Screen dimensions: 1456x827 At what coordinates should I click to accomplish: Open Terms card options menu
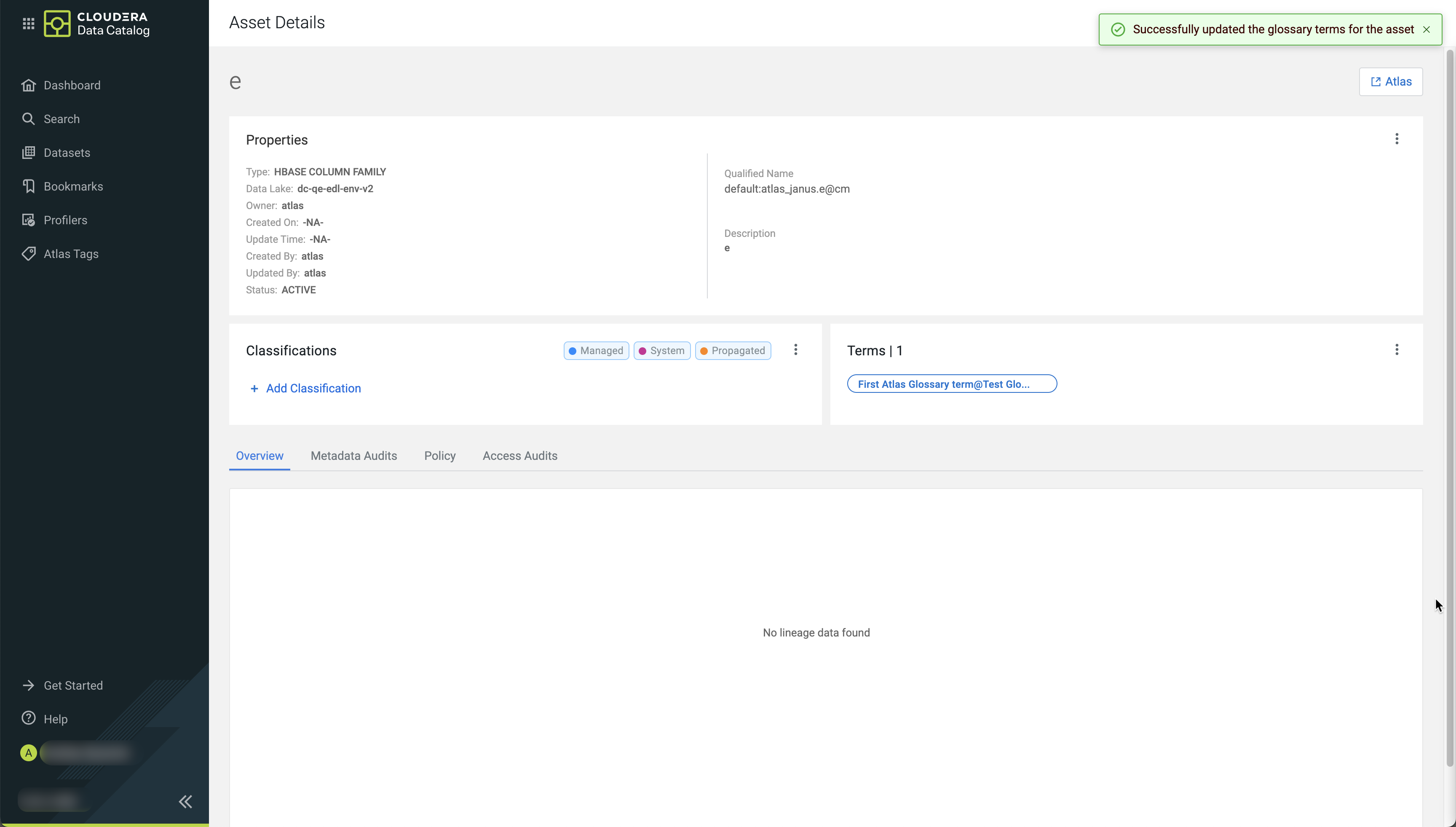pyautogui.click(x=1397, y=350)
